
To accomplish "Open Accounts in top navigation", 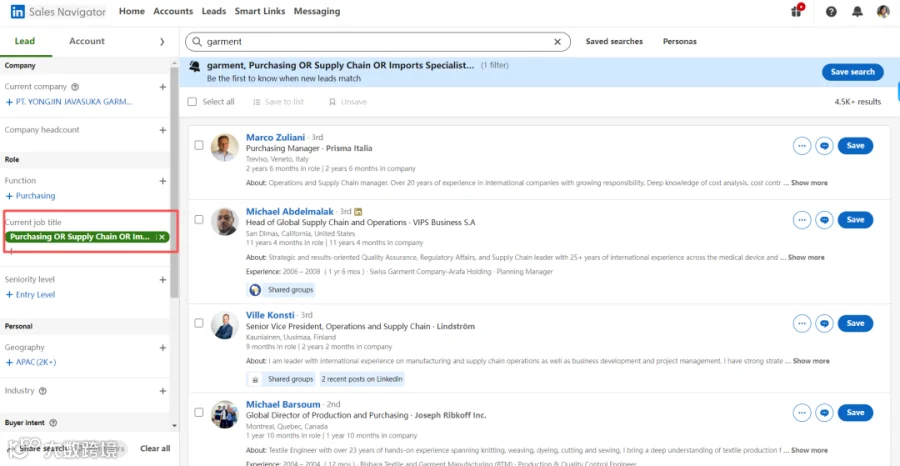I will coord(173,11).
